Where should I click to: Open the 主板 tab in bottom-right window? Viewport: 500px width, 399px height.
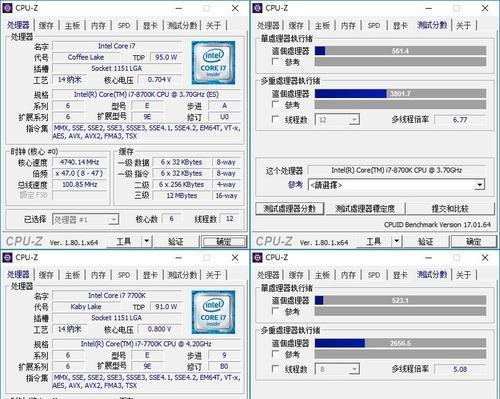(322, 275)
